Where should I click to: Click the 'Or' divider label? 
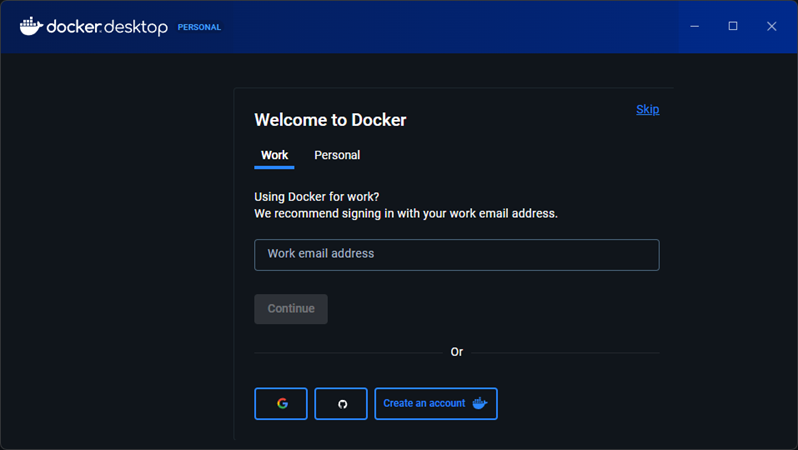(x=457, y=352)
